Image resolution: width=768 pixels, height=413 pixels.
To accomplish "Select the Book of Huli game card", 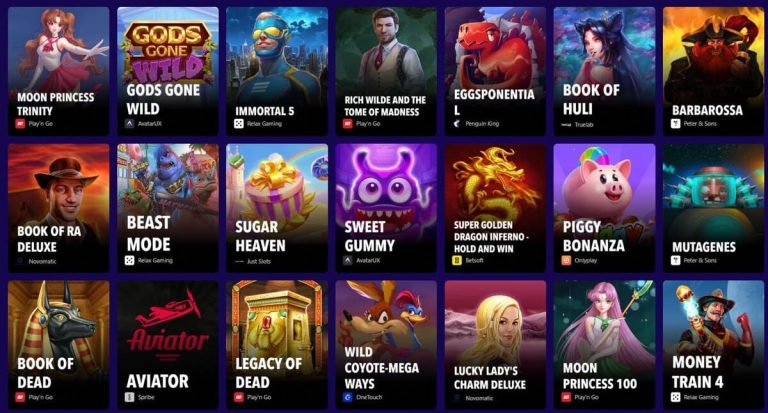I will [604, 71].
